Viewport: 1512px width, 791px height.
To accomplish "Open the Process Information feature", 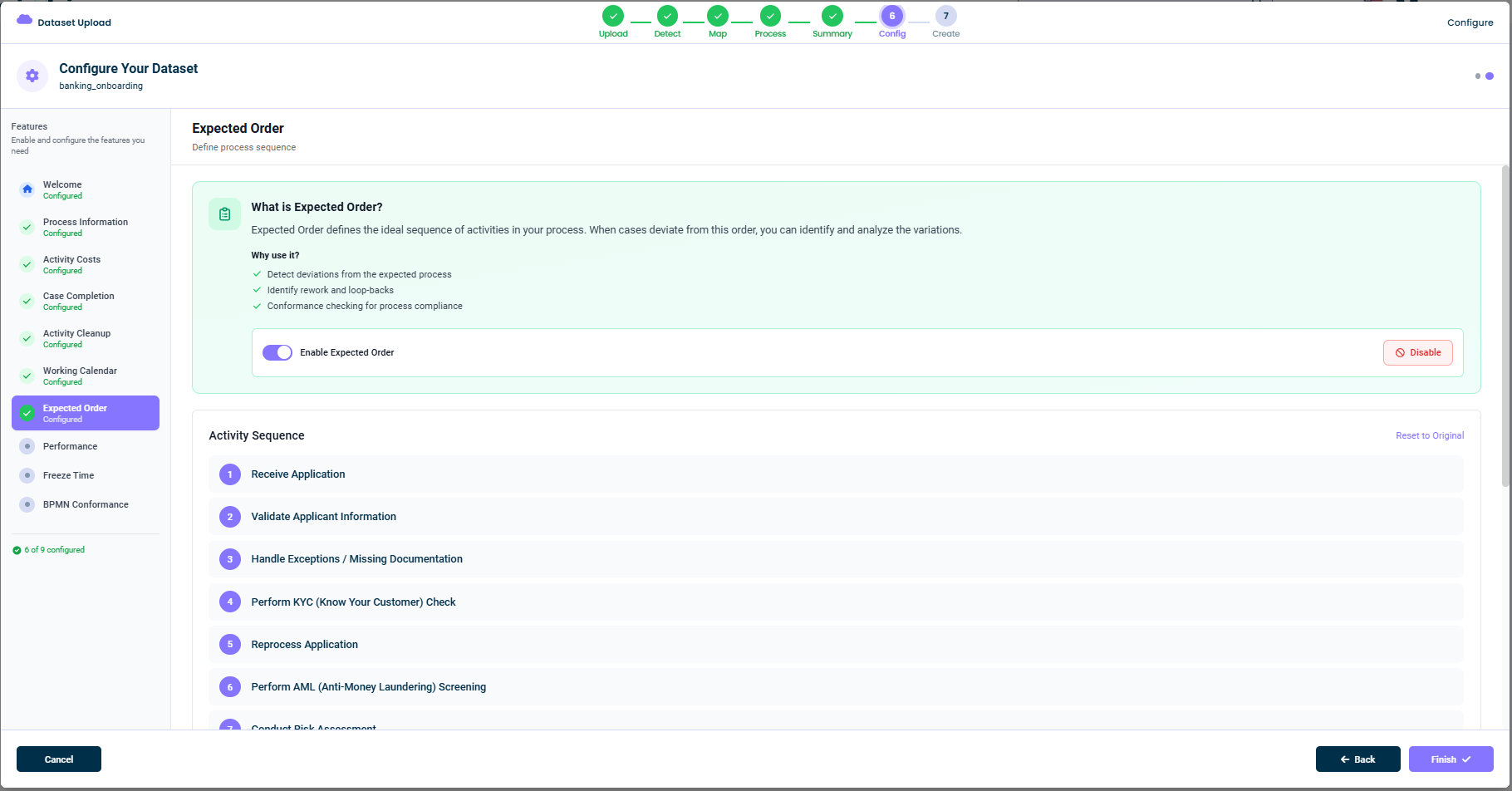I will click(86, 227).
